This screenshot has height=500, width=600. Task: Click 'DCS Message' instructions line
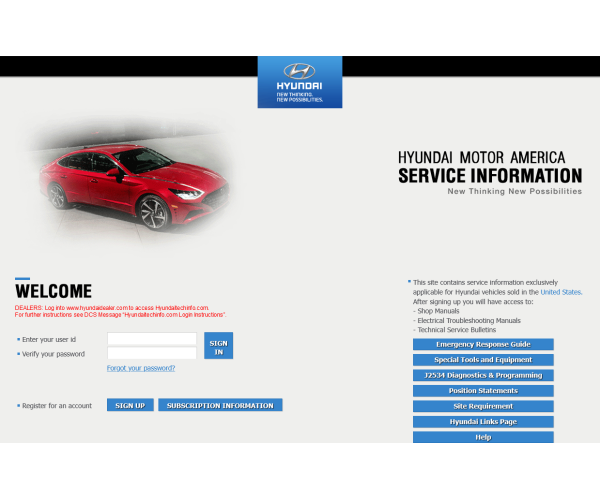(121, 314)
